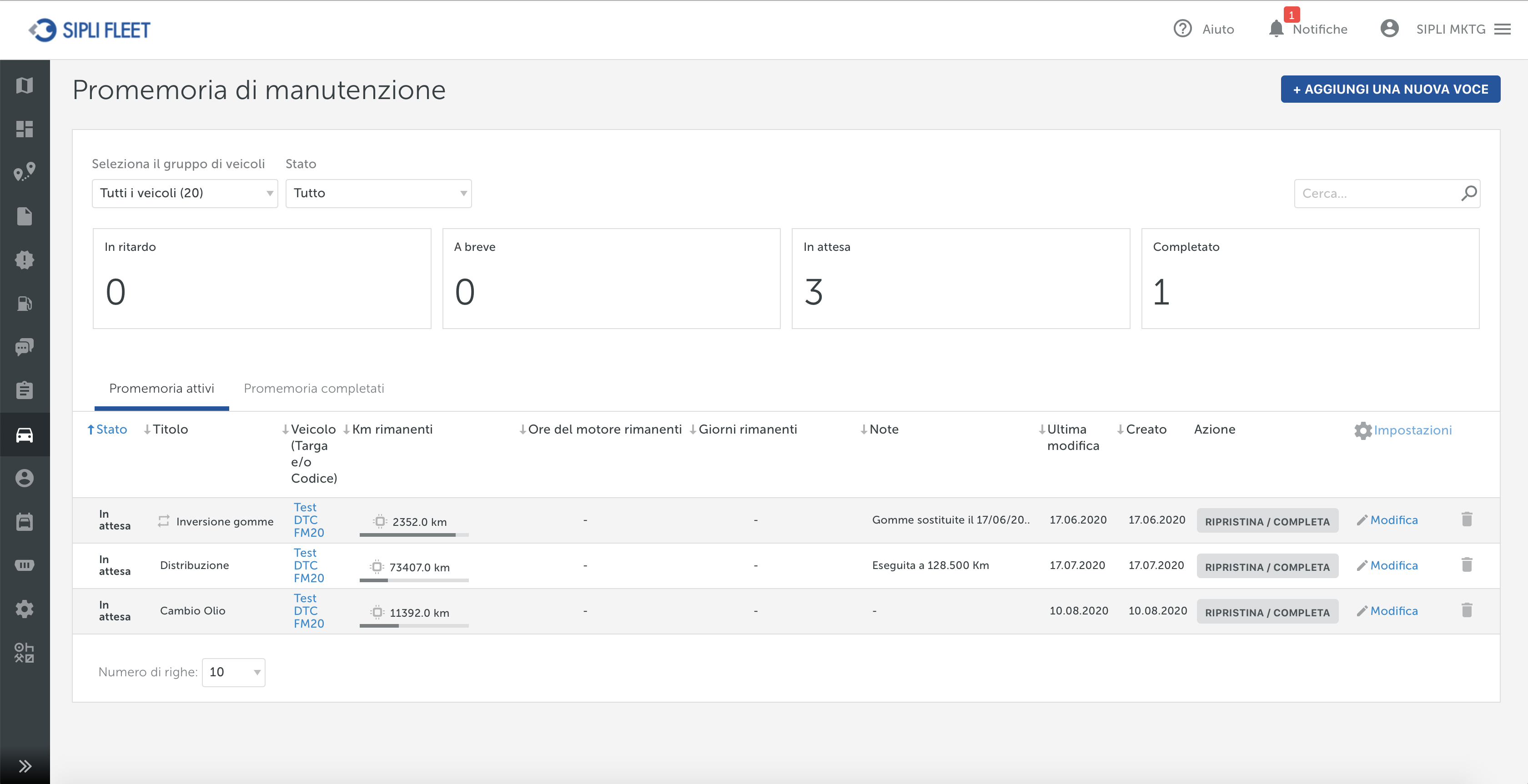Click the search magnifier icon
Viewport: 1528px width, 784px height.
click(1469, 193)
